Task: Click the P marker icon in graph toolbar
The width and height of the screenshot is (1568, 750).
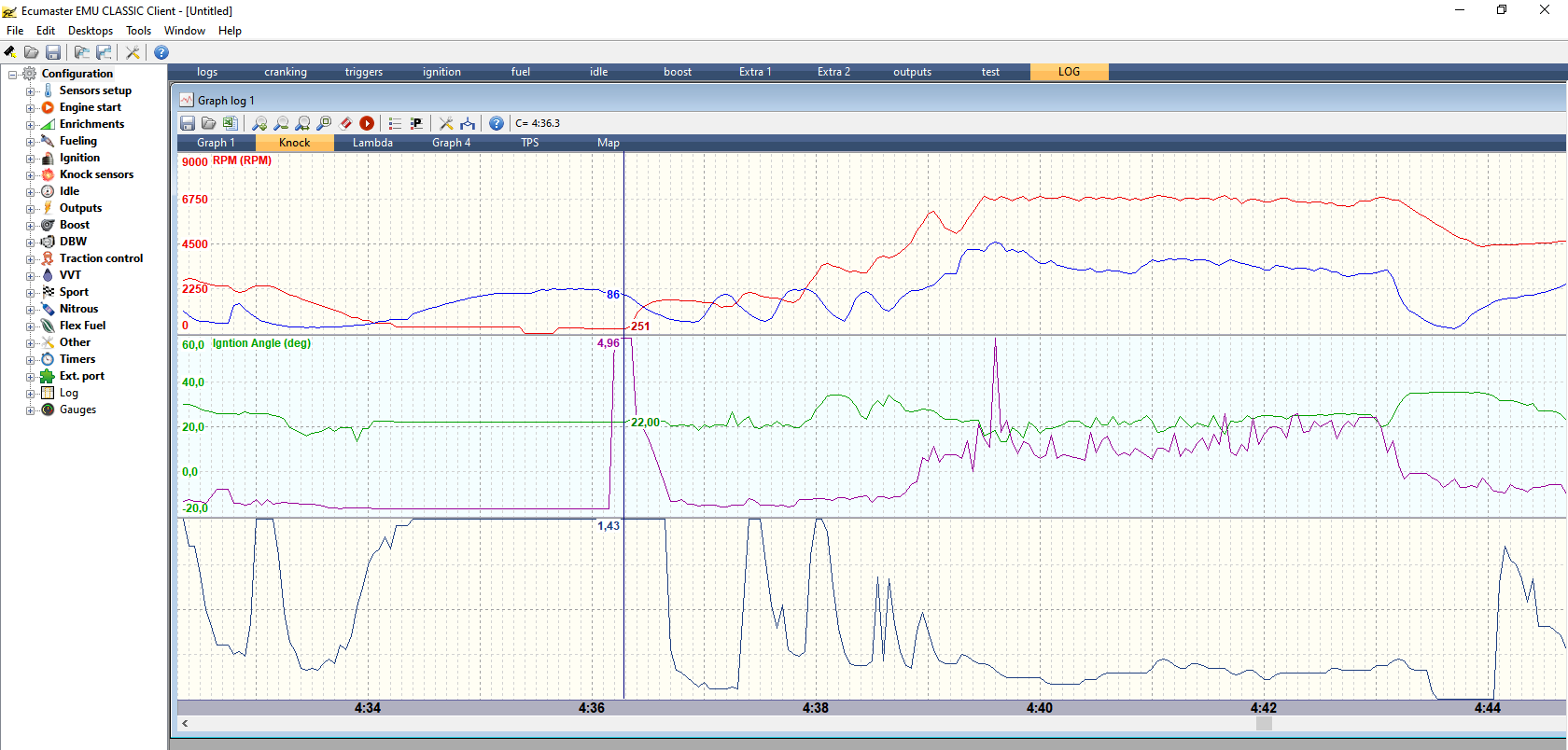Action: click(x=416, y=123)
